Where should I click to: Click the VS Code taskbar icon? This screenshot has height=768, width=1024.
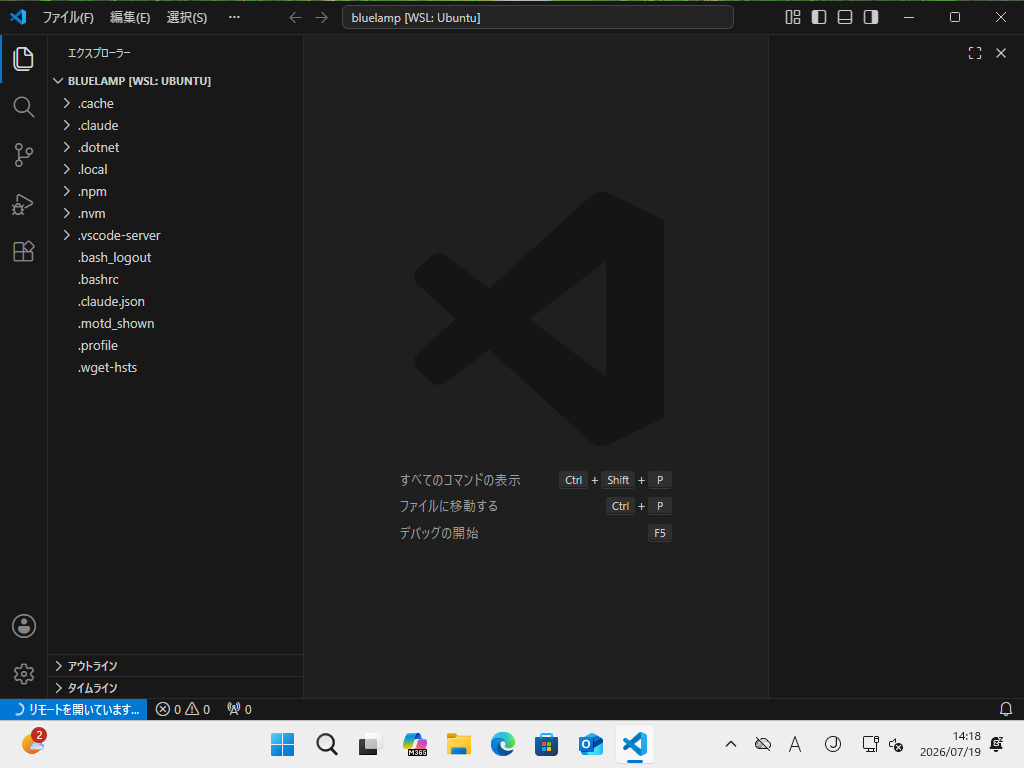(x=635, y=744)
